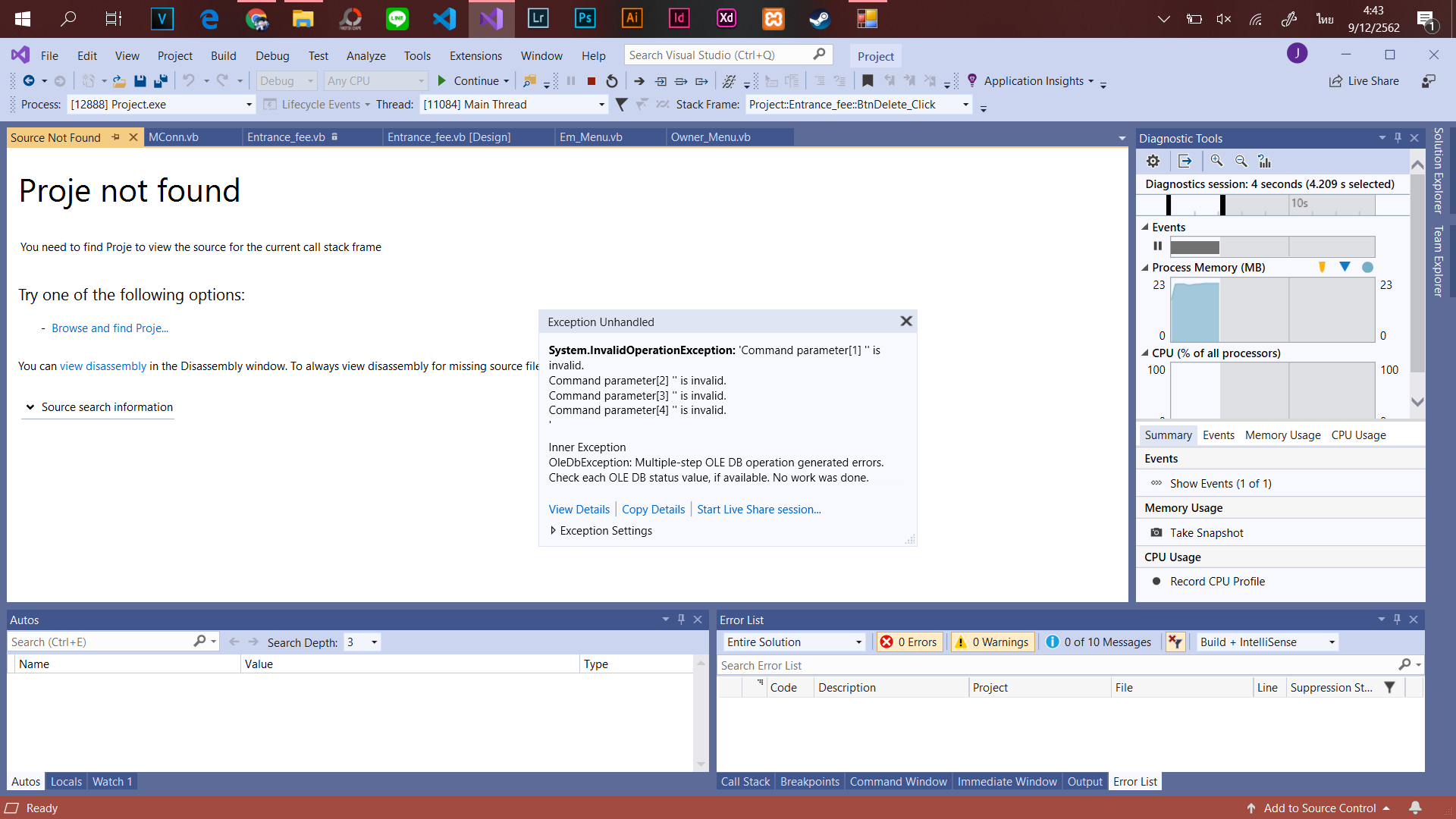Open the Entire Solution scope dropdown
Image resolution: width=1456 pixels, height=819 pixels.
(x=794, y=642)
